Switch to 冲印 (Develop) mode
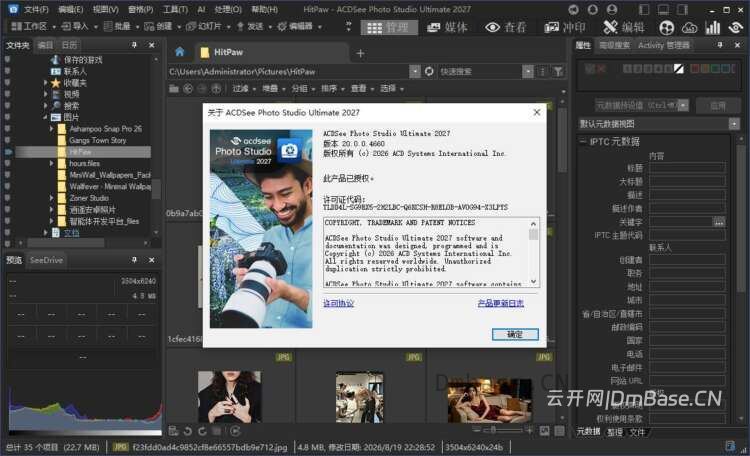This screenshot has height=456, width=750. (564, 27)
